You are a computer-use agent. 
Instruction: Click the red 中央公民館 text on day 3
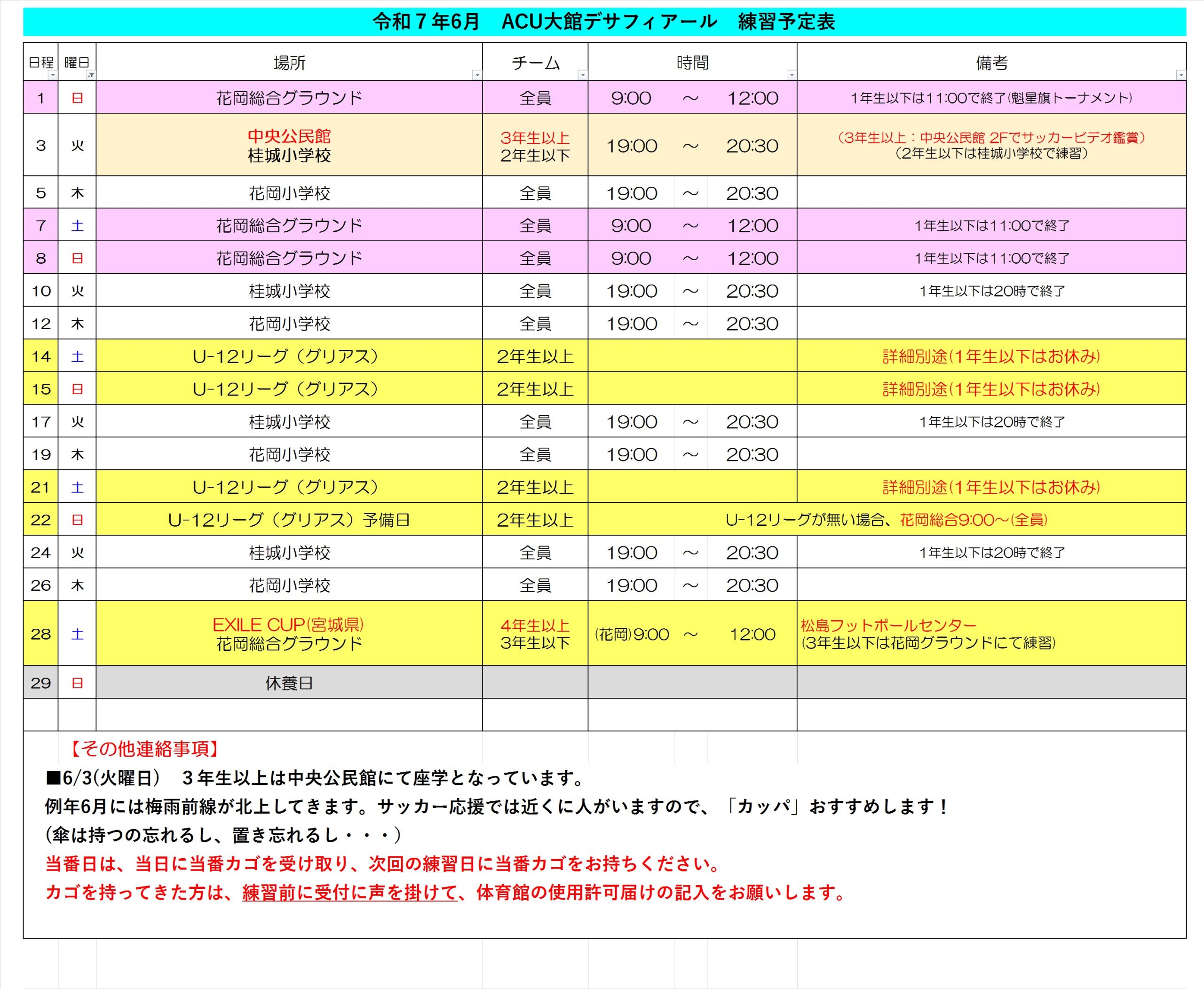click(289, 136)
